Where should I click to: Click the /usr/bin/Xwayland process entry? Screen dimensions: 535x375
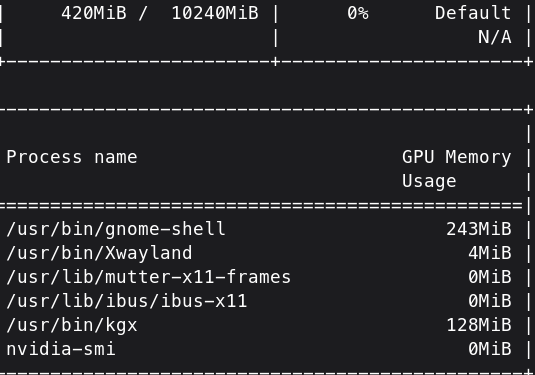(x=99, y=253)
